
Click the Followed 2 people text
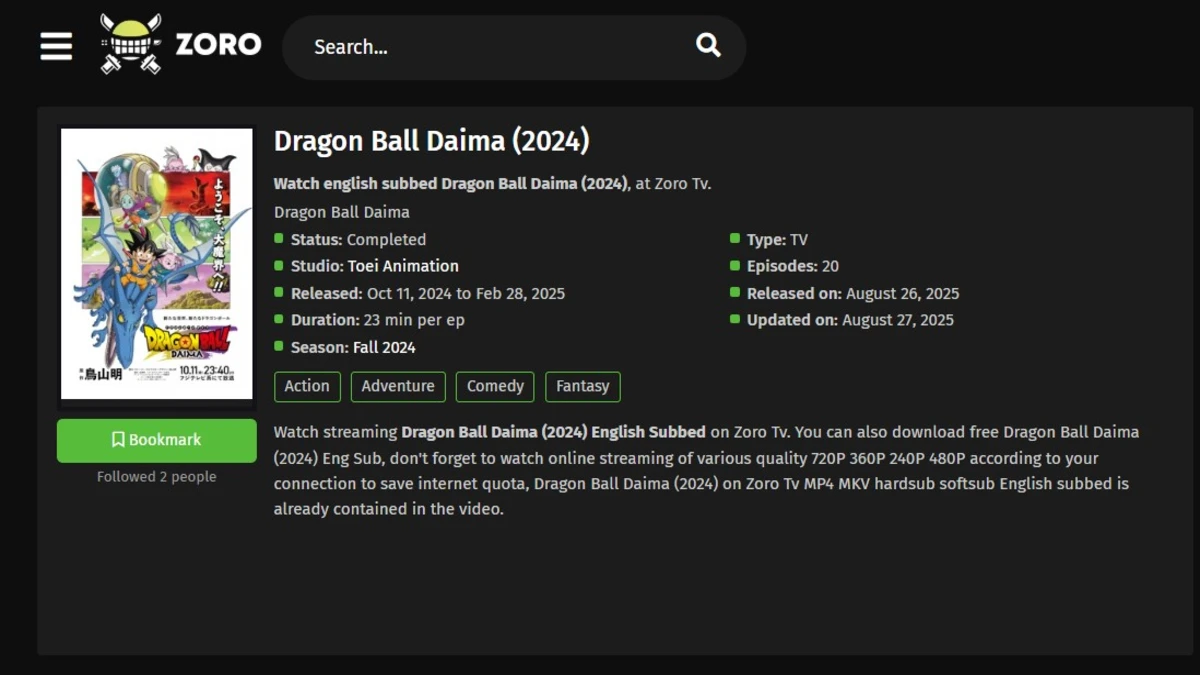pos(157,477)
